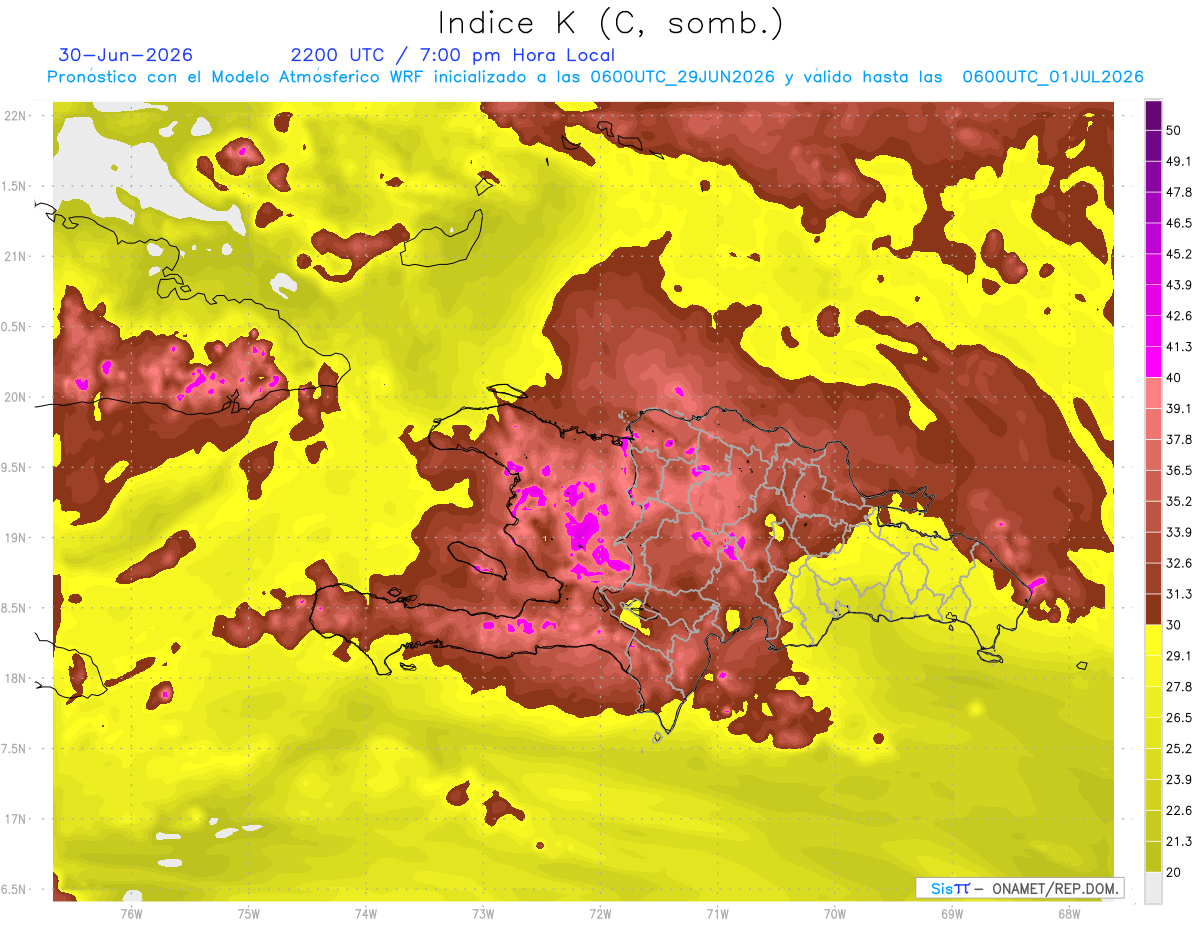Click the legend value '35.2'

coord(1178,501)
